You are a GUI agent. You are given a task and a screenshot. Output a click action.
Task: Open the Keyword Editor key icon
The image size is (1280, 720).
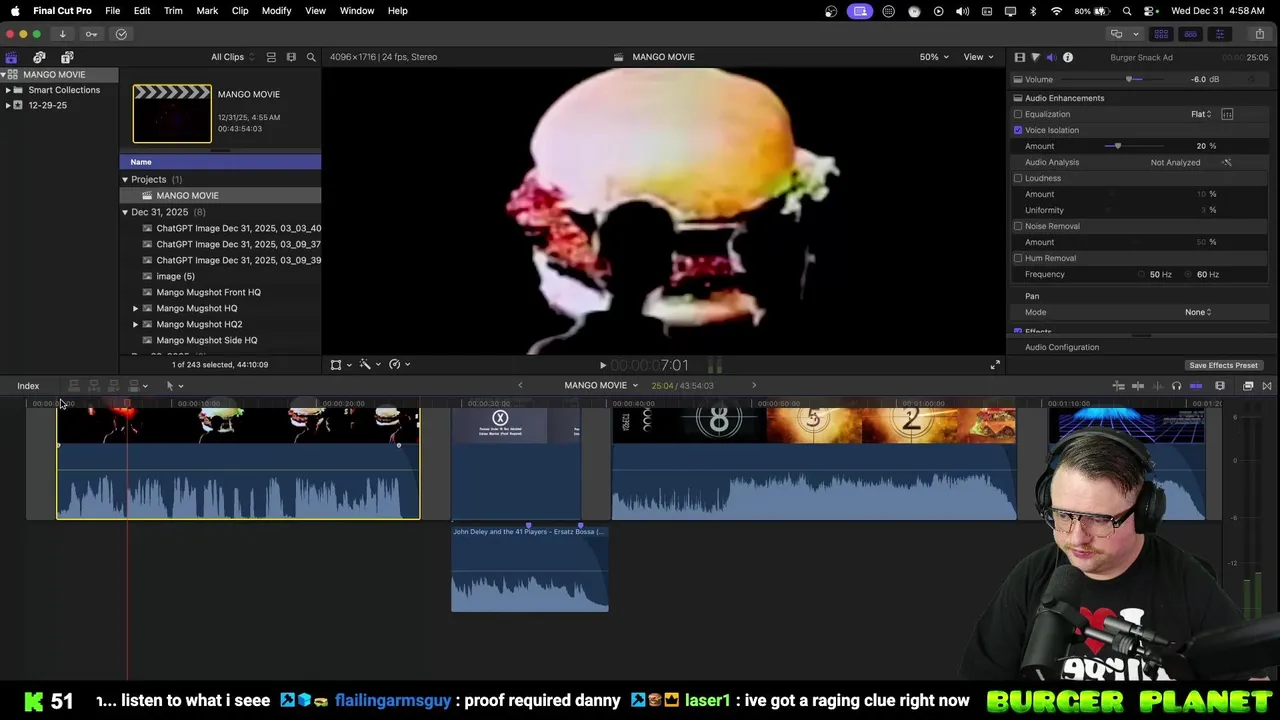click(91, 34)
